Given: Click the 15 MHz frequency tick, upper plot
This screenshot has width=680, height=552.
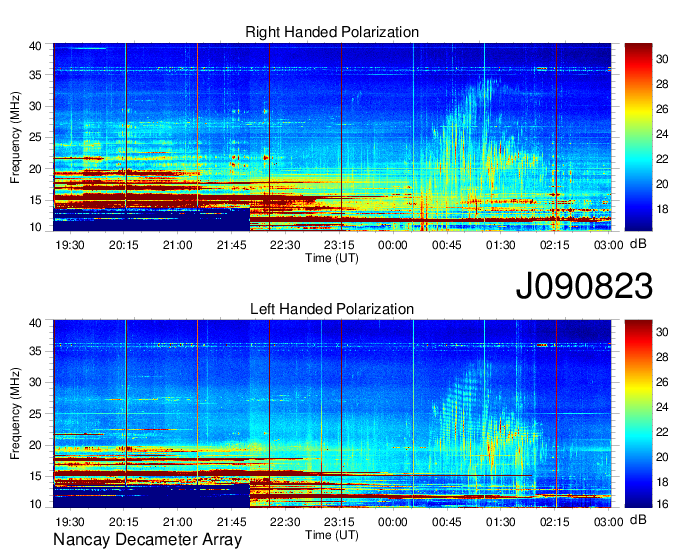Looking at the screenshot, I should click(x=35, y=200).
